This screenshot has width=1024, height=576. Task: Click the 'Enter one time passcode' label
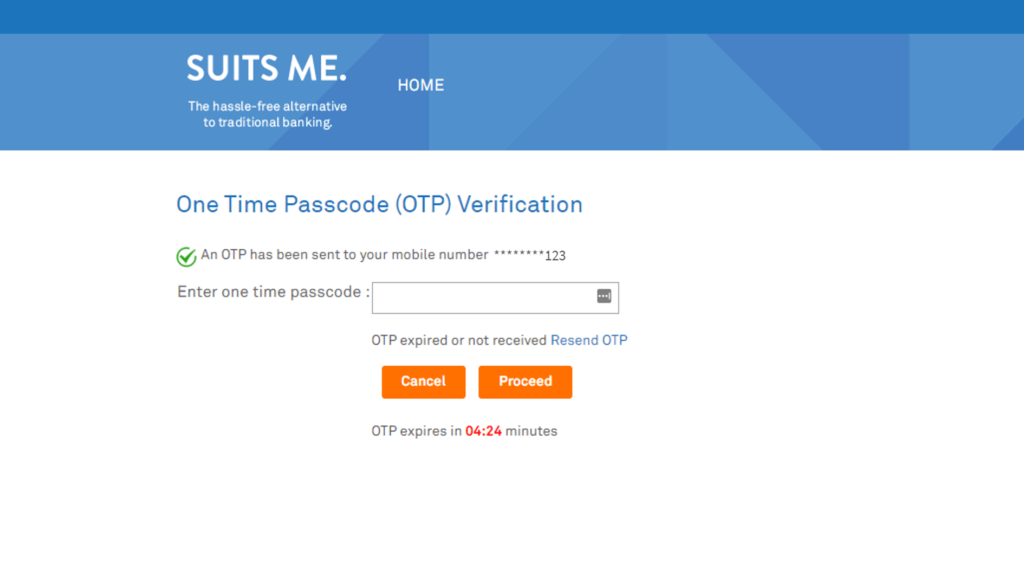tap(273, 292)
